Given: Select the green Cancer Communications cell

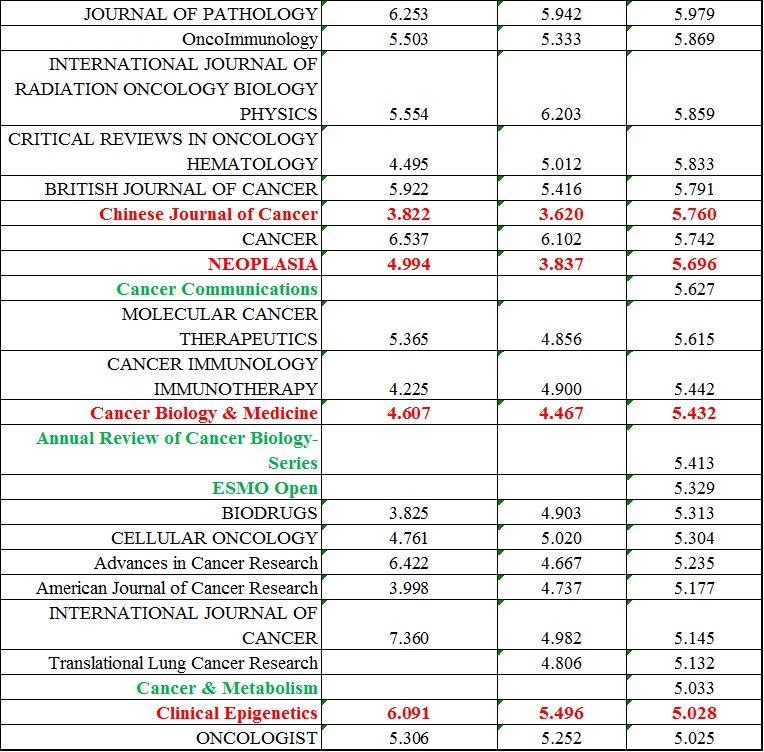Looking at the screenshot, I should tap(161, 289).
